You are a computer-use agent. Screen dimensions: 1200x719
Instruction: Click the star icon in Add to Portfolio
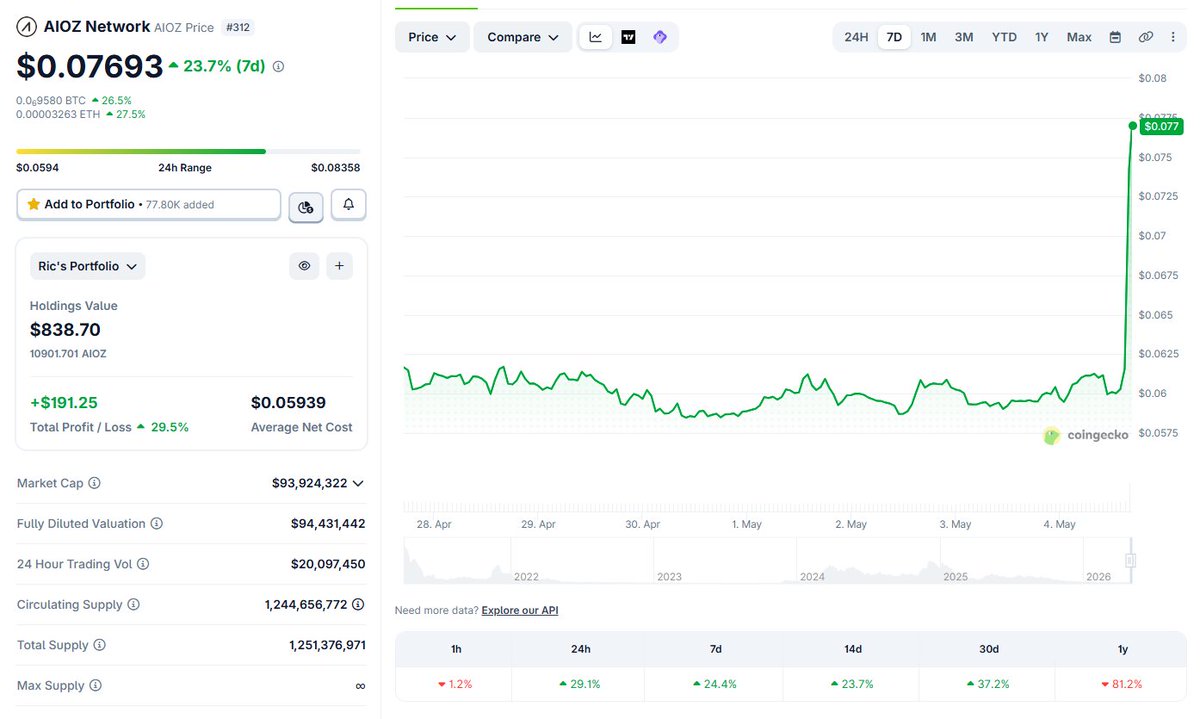click(x=34, y=204)
